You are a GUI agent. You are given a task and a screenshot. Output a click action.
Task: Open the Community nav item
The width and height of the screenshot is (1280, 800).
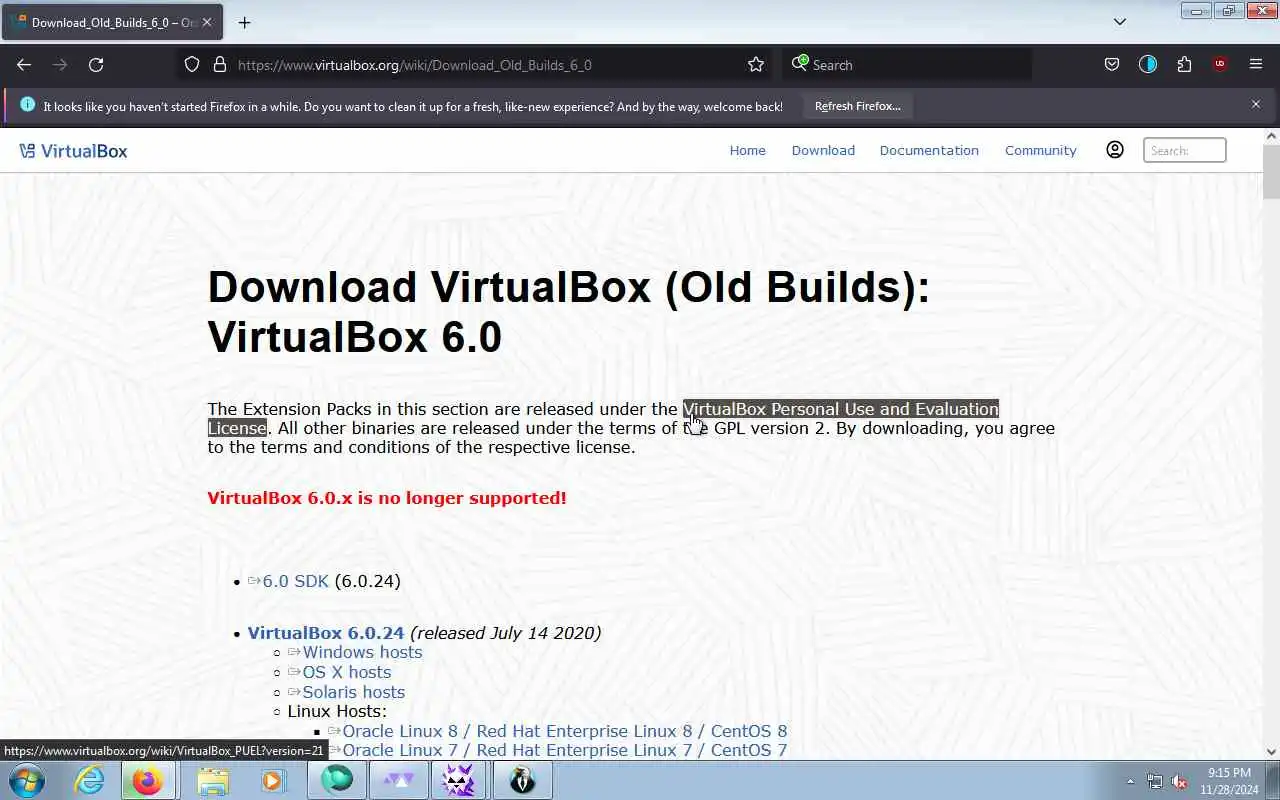[1040, 150]
